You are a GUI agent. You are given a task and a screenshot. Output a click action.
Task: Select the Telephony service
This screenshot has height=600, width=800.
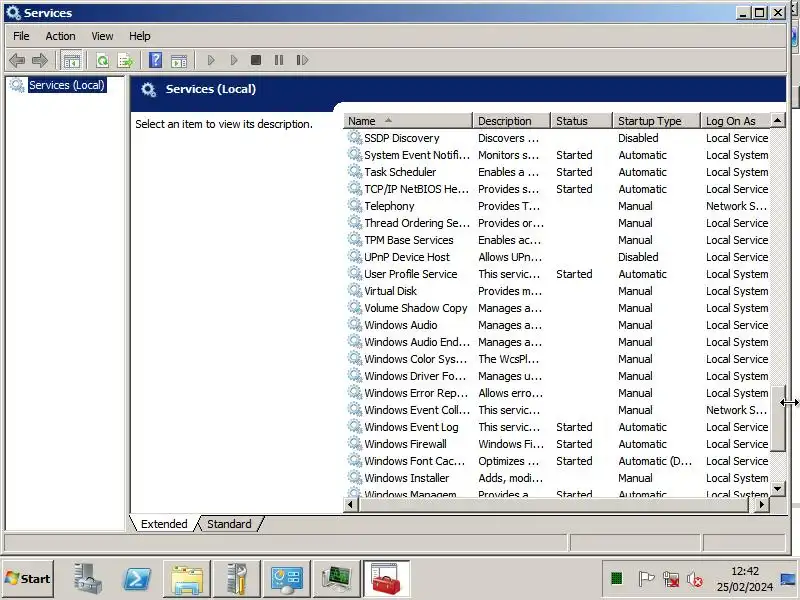pyautogui.click(x=558, y=206)
